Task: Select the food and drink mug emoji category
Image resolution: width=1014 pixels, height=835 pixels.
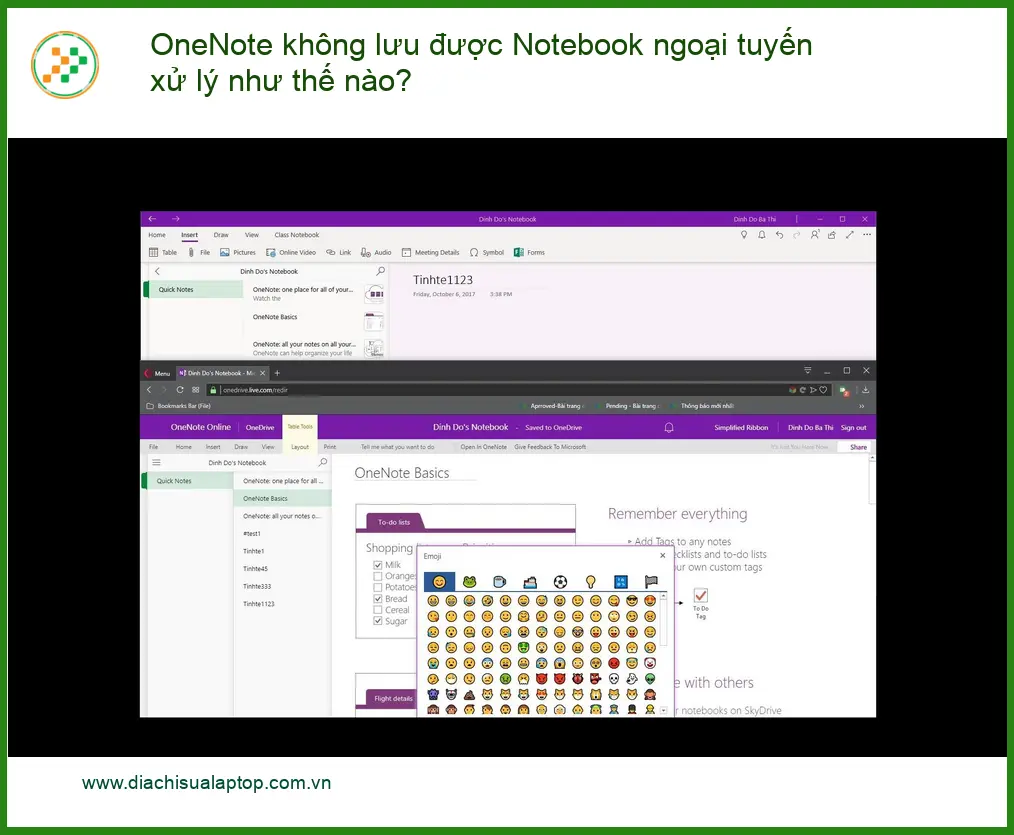Action: [499, 581]
